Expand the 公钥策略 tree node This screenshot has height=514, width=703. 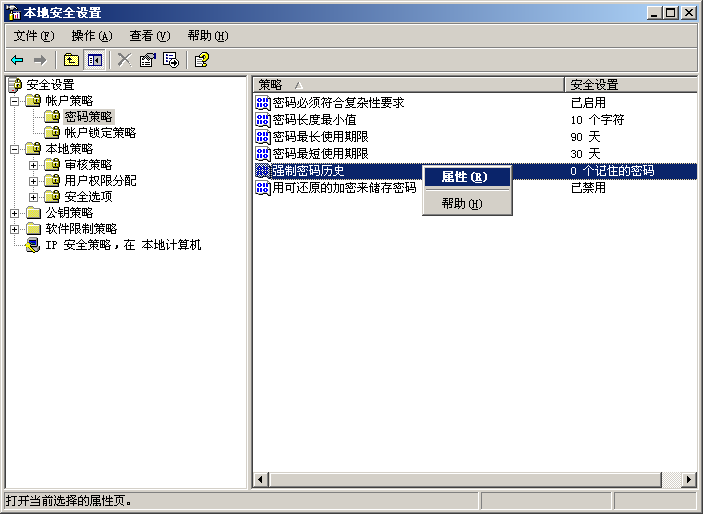15,213
